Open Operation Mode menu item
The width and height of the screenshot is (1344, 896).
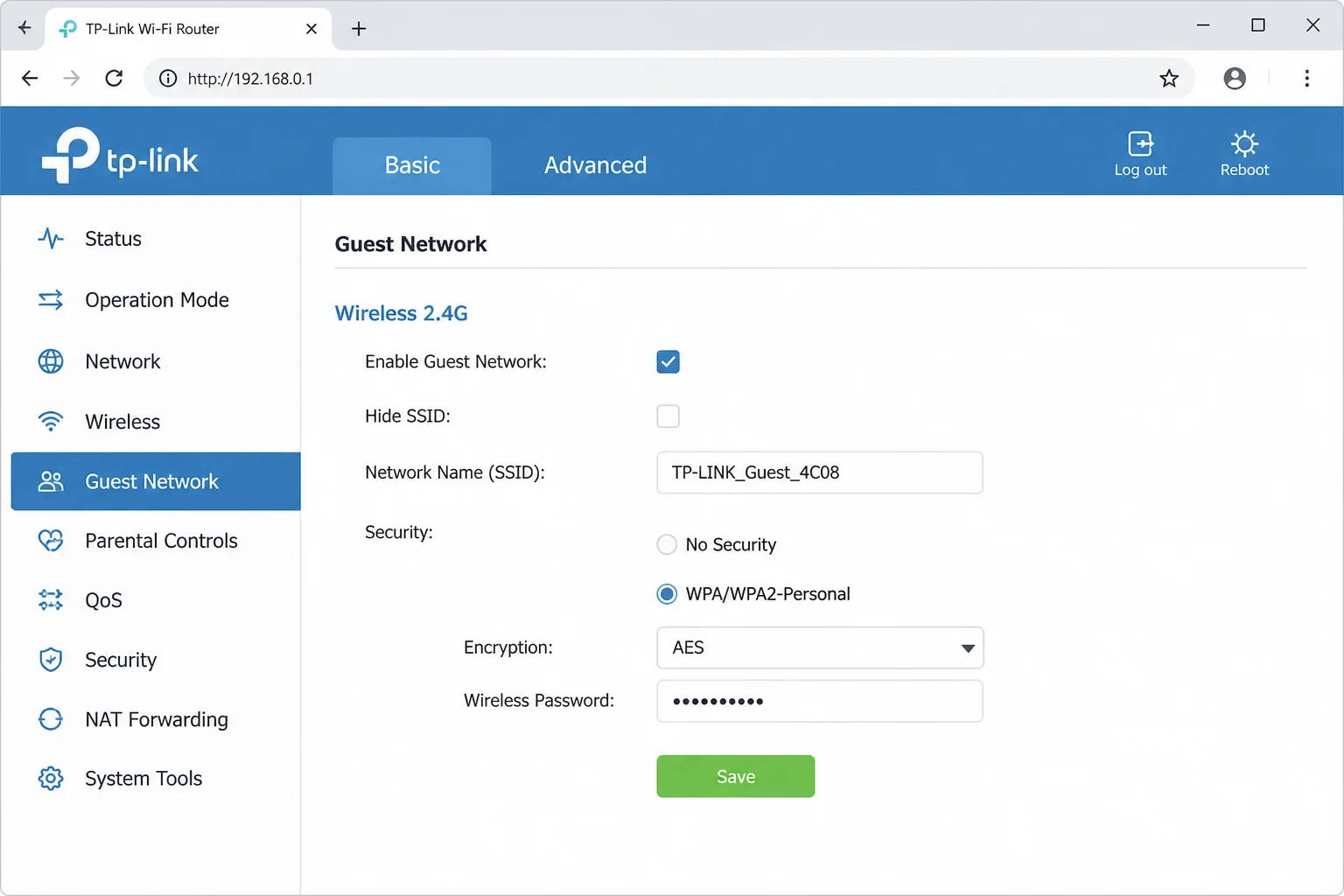point(156,300)
